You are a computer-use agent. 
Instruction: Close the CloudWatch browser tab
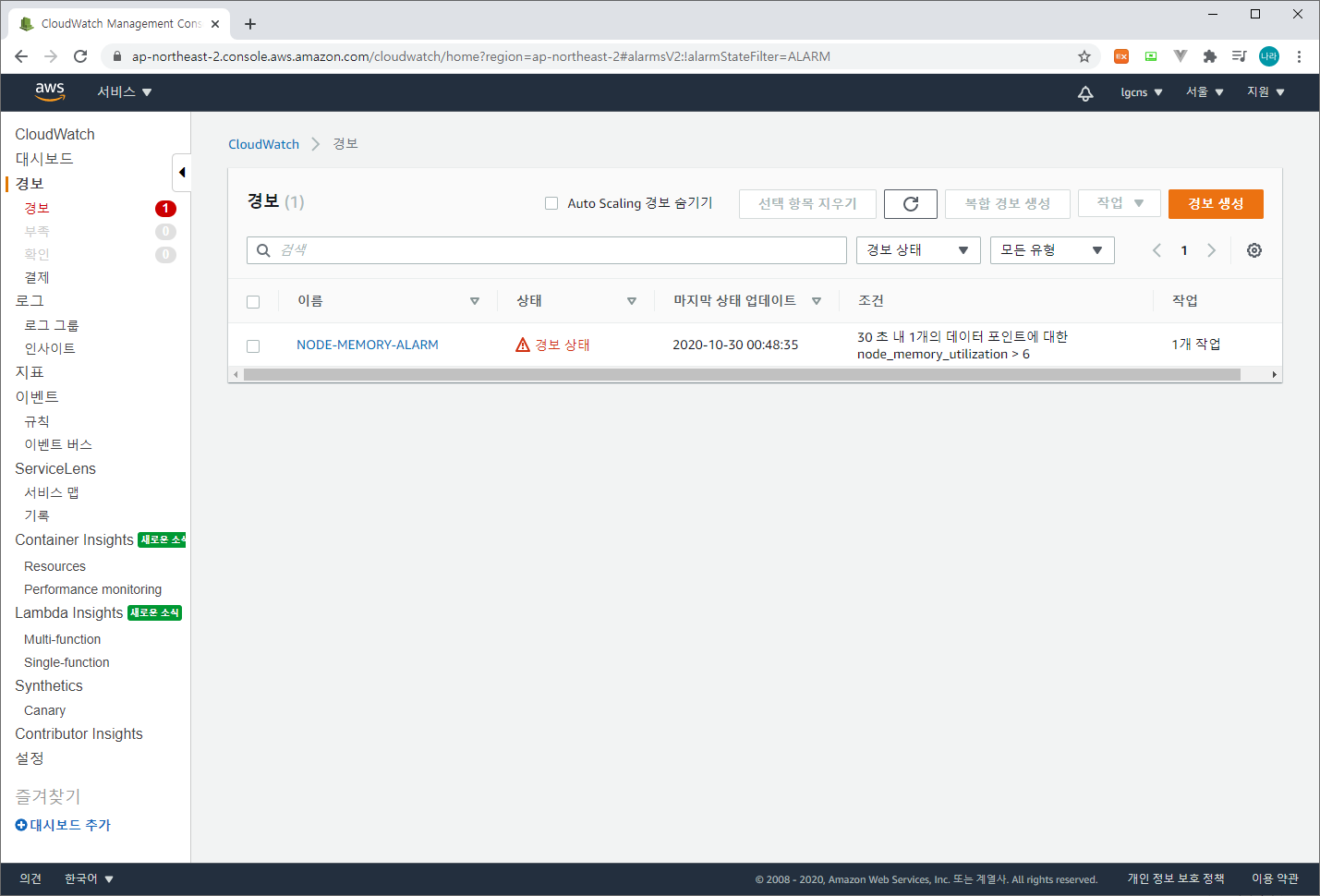pyautogui.click(x=215, y=24)
